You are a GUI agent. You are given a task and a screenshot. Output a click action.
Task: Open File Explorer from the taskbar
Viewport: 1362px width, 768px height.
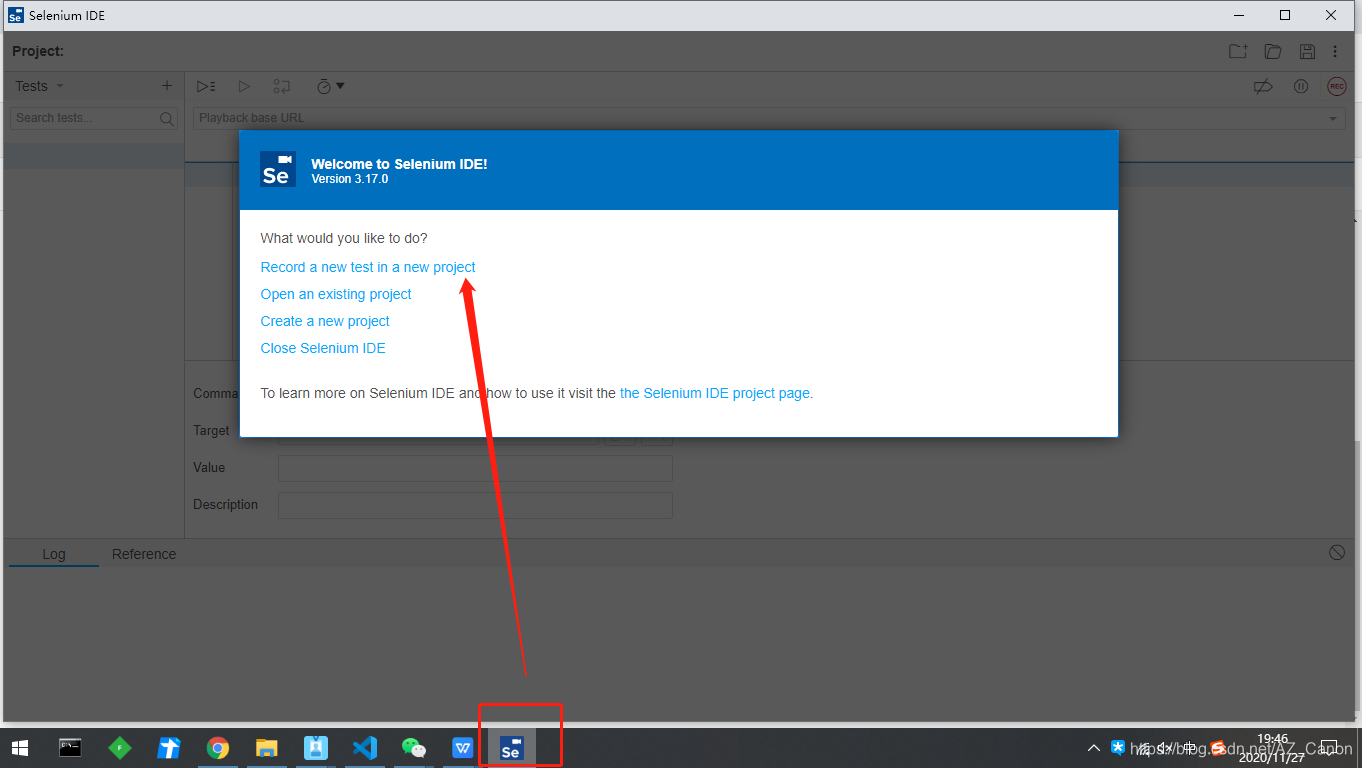tap(267, 748)
